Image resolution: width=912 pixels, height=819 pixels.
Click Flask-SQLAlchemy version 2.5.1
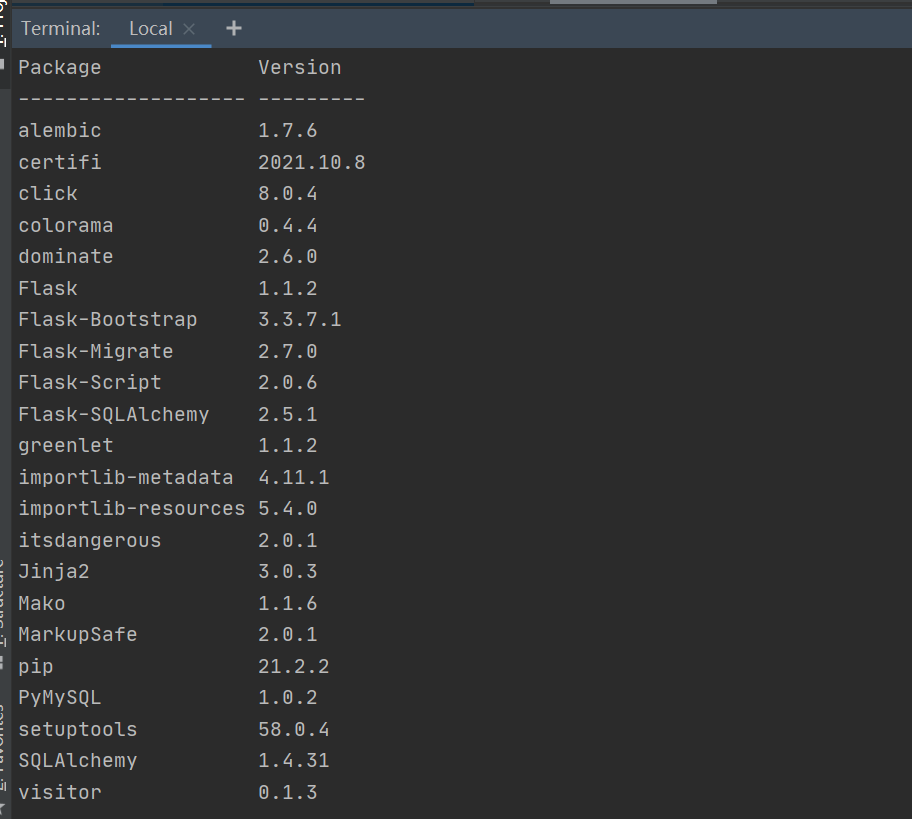[x=288, y=414]
